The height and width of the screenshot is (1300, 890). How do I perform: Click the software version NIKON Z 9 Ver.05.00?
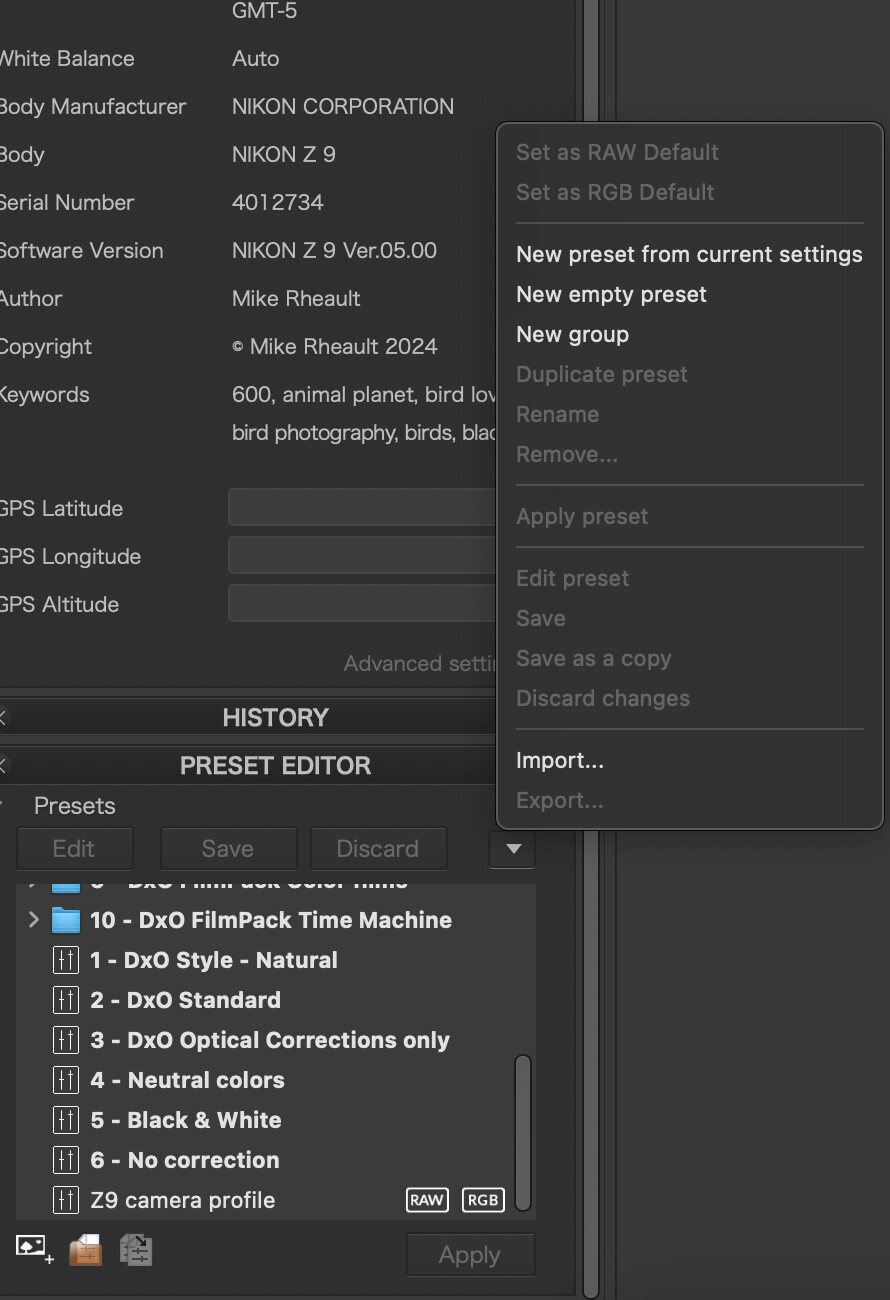pyautogui.click(x=334, y=250)
